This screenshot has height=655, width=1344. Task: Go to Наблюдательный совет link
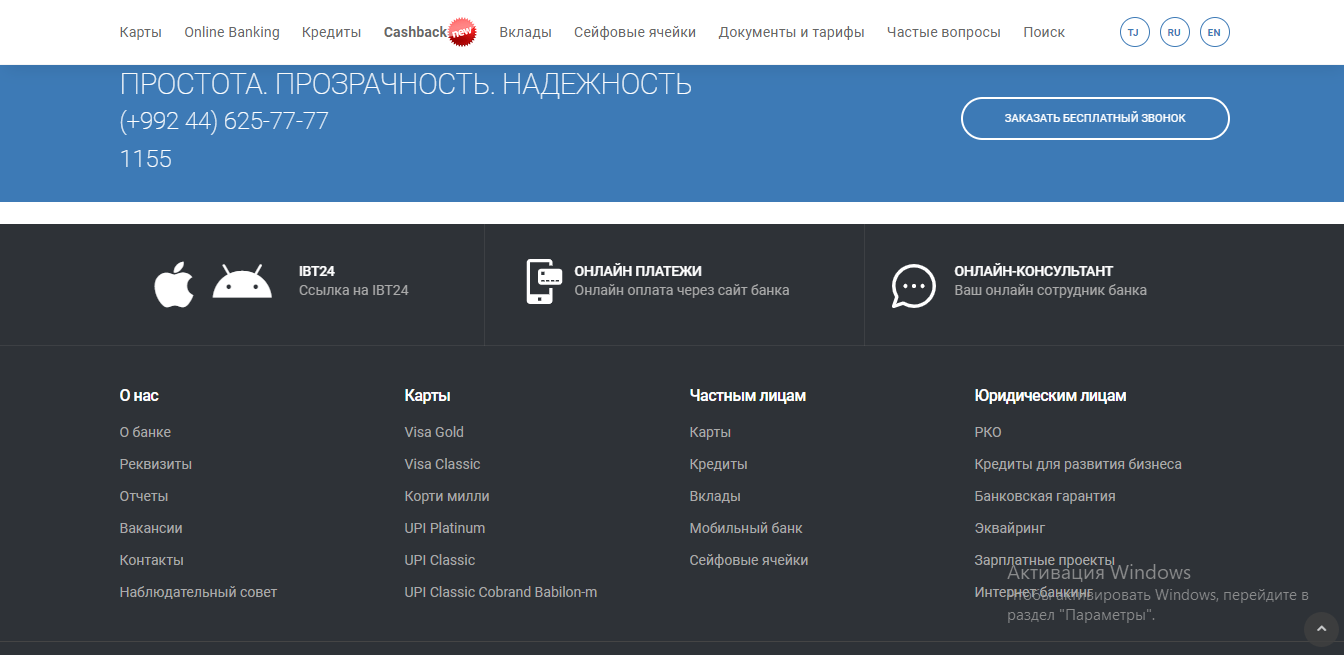point(198,592)
